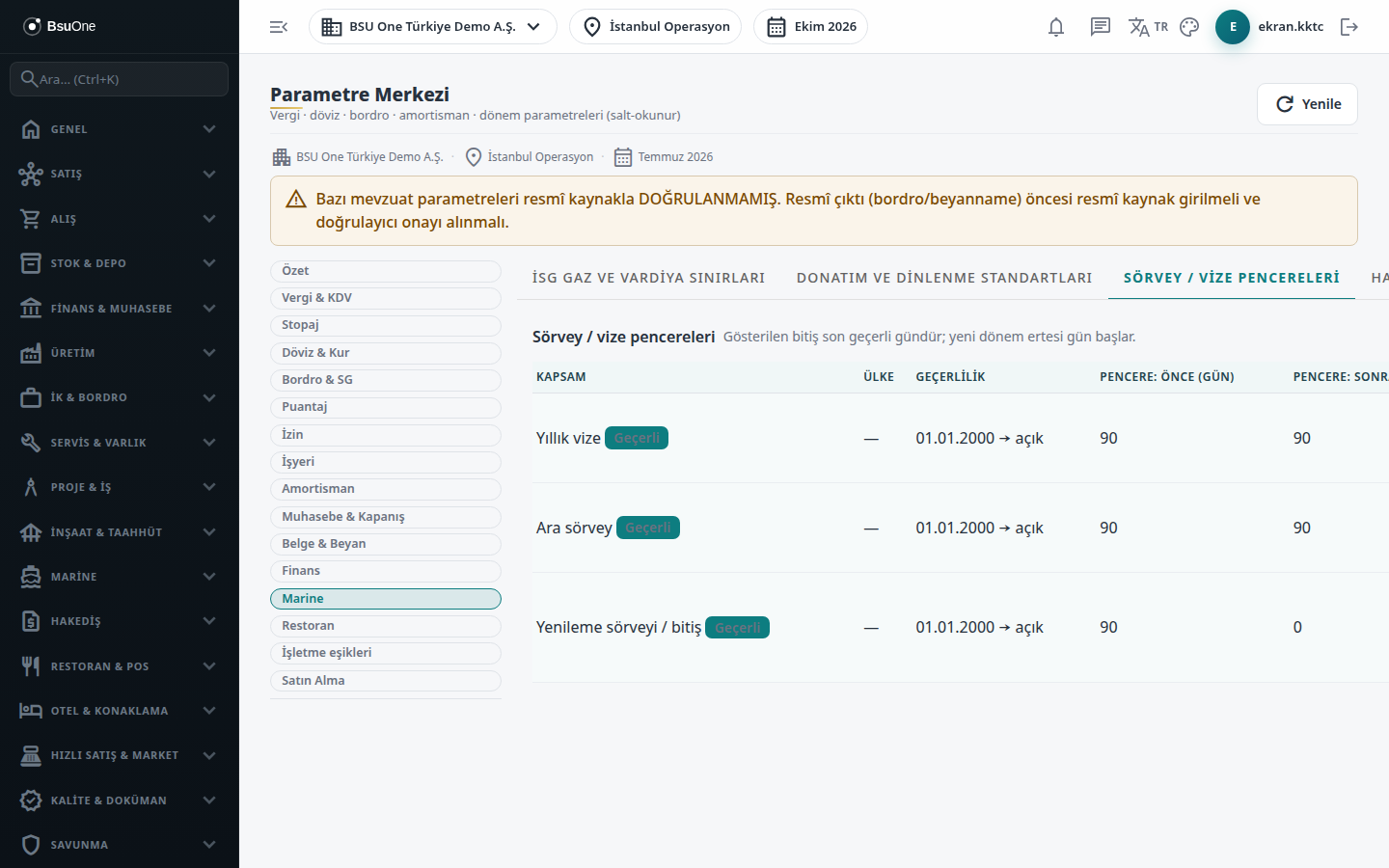The width and height of the screenshot is (1389, 868).
Task: Expand the İnşaat & Taahhüt section
Action: pyautogui.click(x=120, y=532)
